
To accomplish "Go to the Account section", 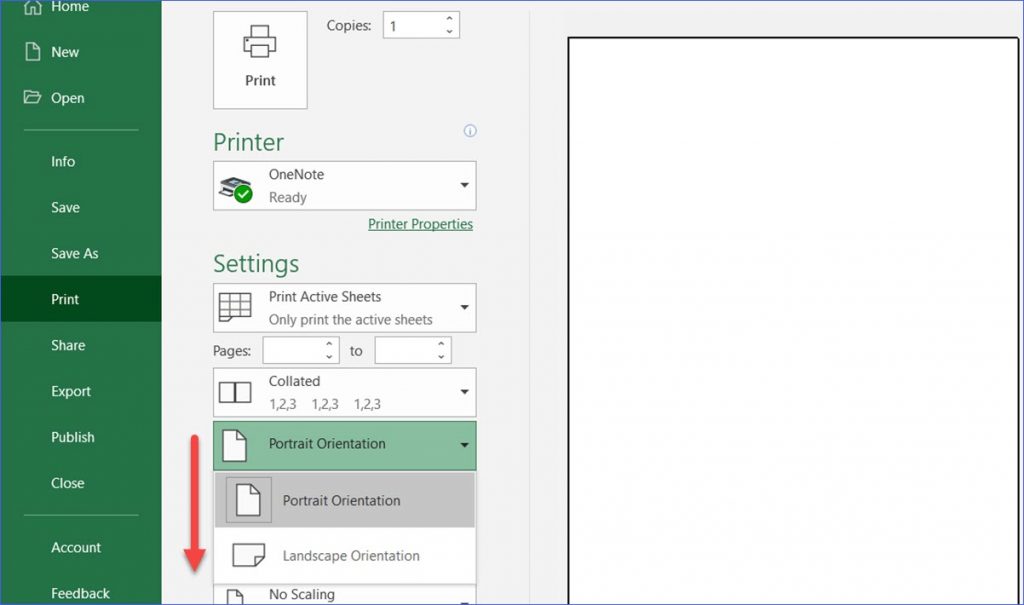I will point(76,547).
